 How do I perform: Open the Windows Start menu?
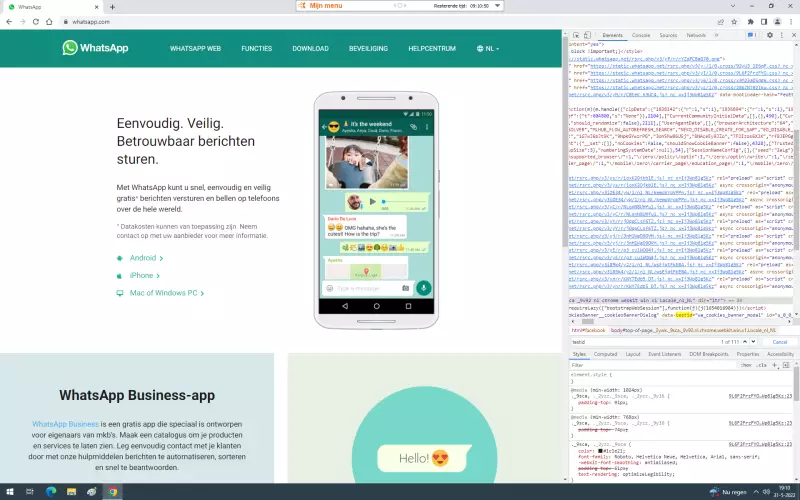(x=10, y=492)
